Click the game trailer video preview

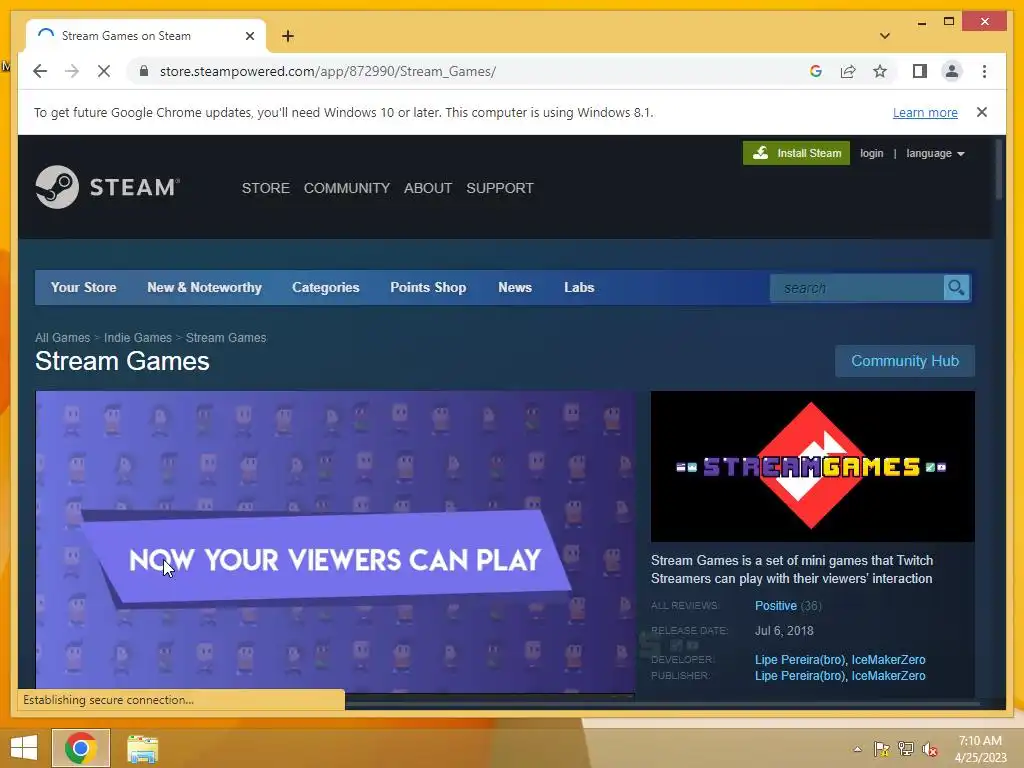tap(336, 542)
